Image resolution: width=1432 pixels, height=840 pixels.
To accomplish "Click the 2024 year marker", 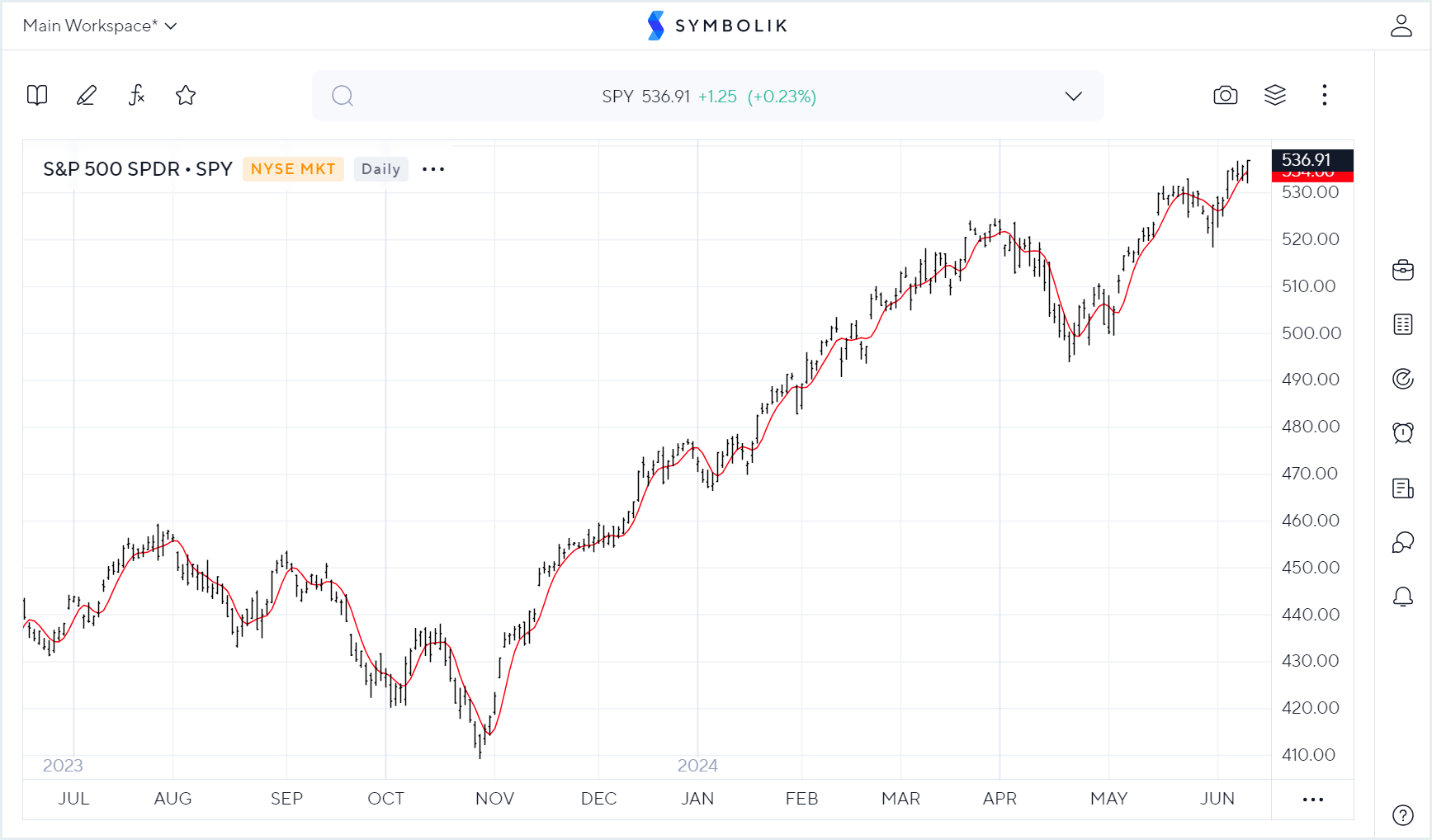I will (697, 766).
